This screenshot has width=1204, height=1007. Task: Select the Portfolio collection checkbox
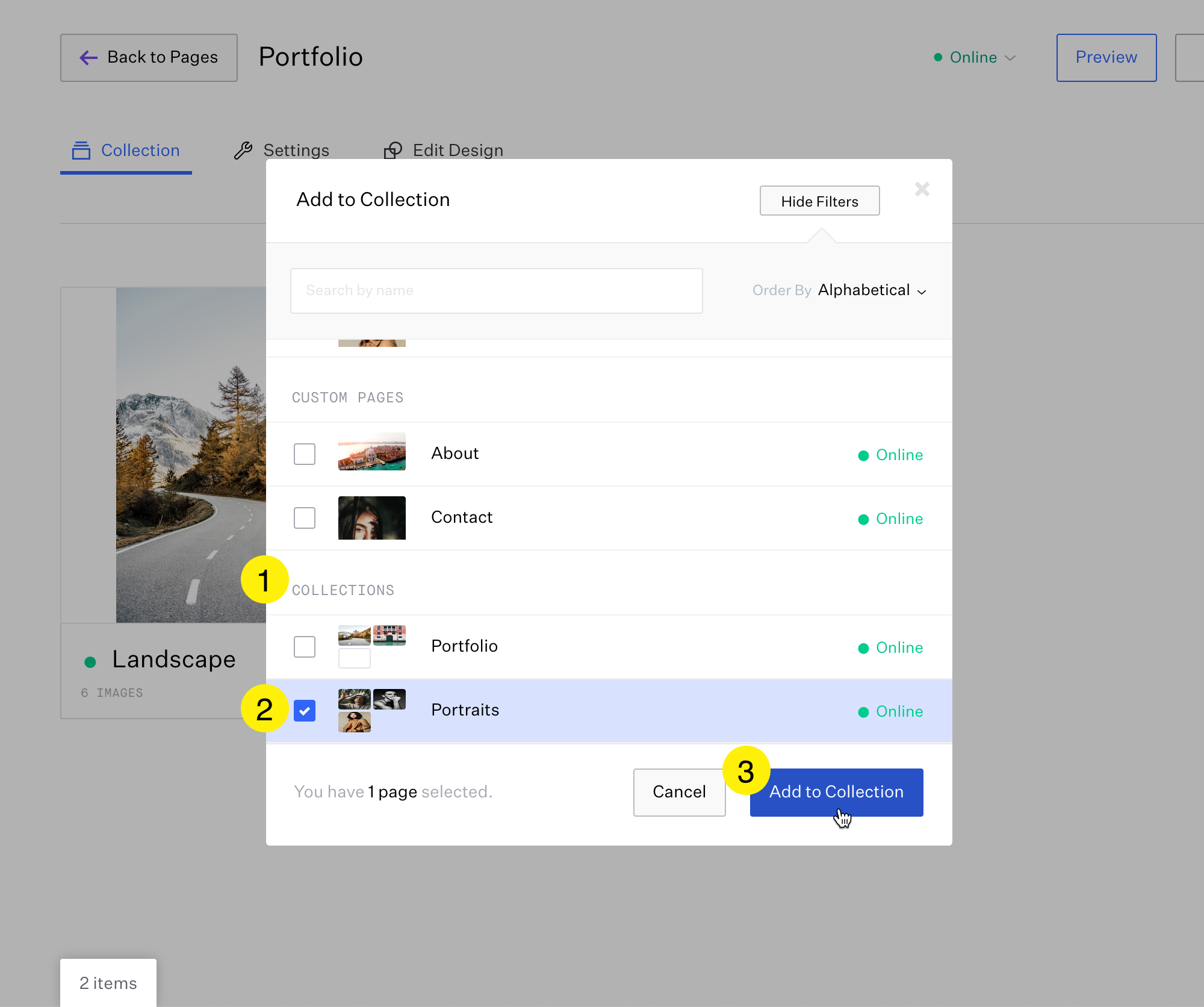coord(305,646)
